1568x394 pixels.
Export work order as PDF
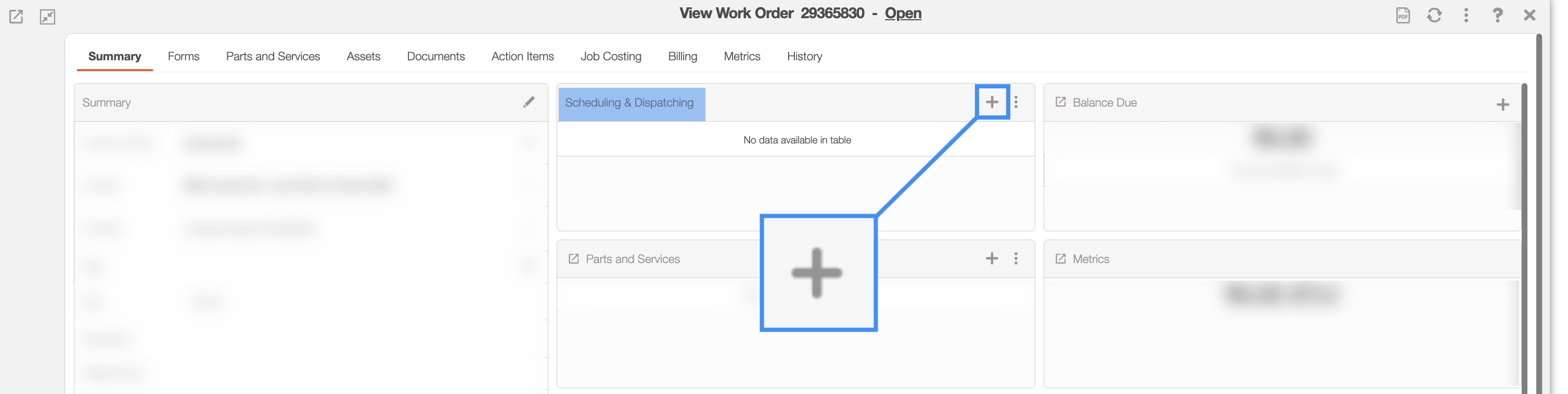click(1403, 15)
